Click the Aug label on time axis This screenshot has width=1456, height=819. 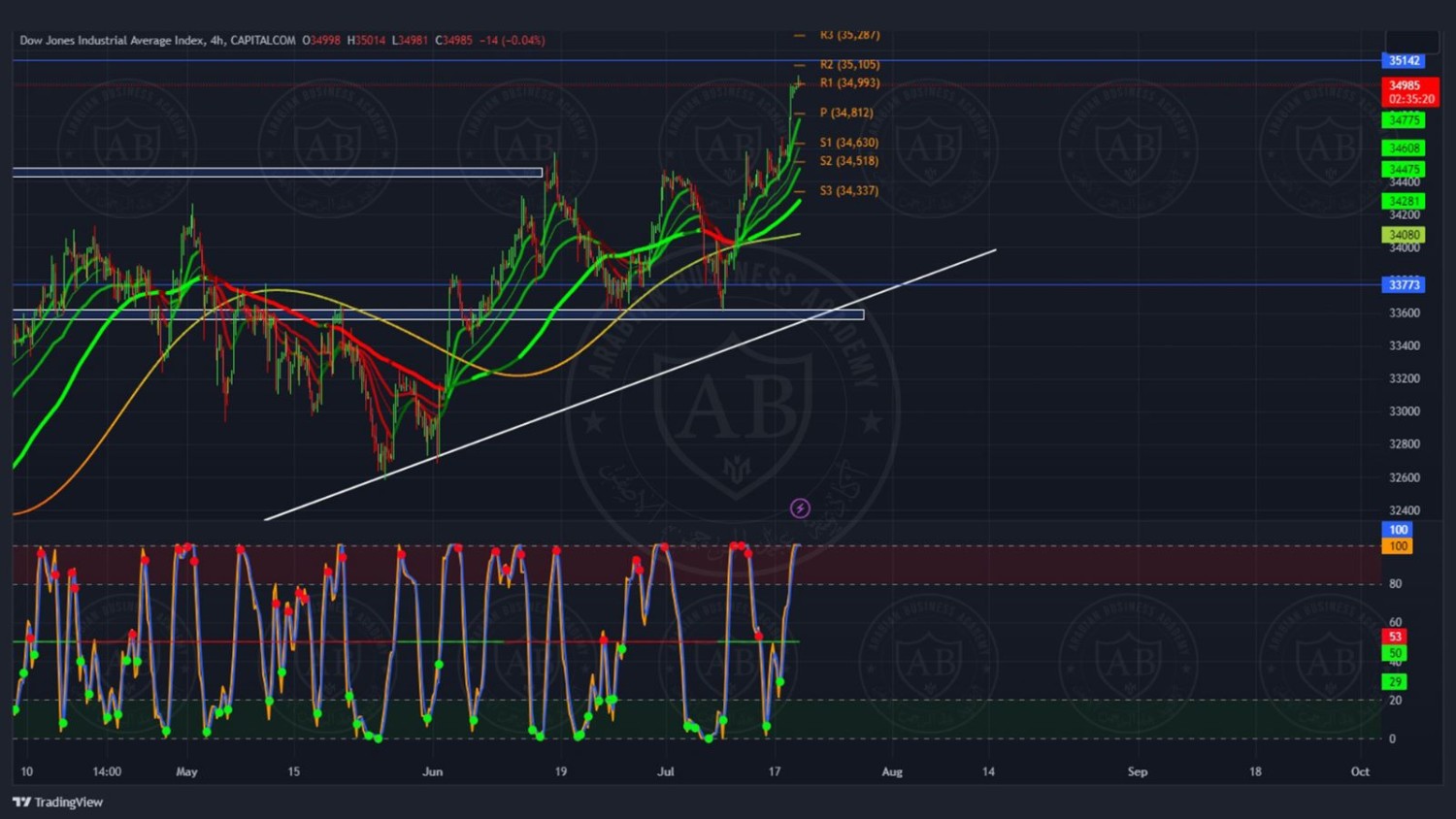892,772
